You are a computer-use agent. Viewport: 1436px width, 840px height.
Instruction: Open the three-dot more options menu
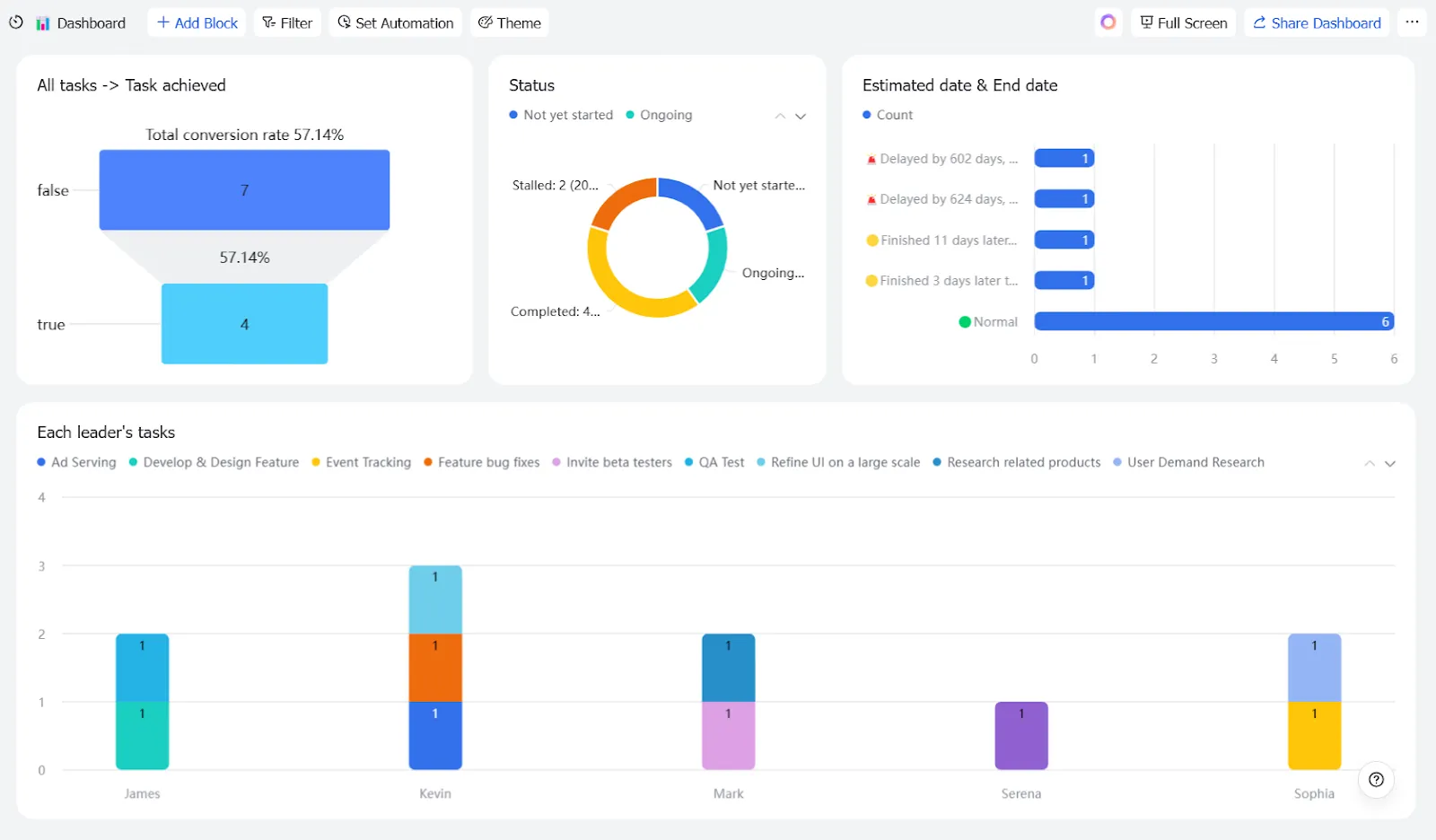pos(1412,22)
